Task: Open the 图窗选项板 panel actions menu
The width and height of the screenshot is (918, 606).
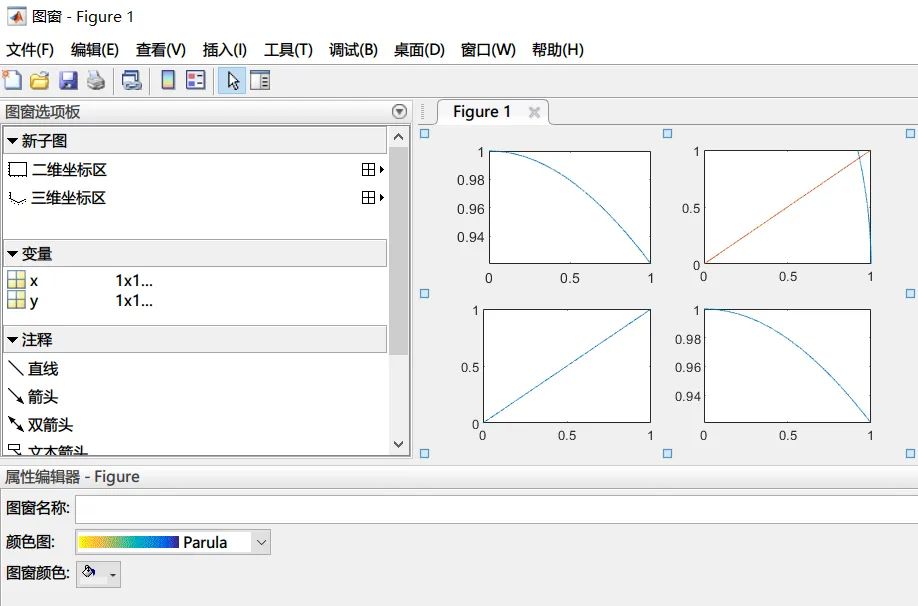Action: tap(399, 111)
